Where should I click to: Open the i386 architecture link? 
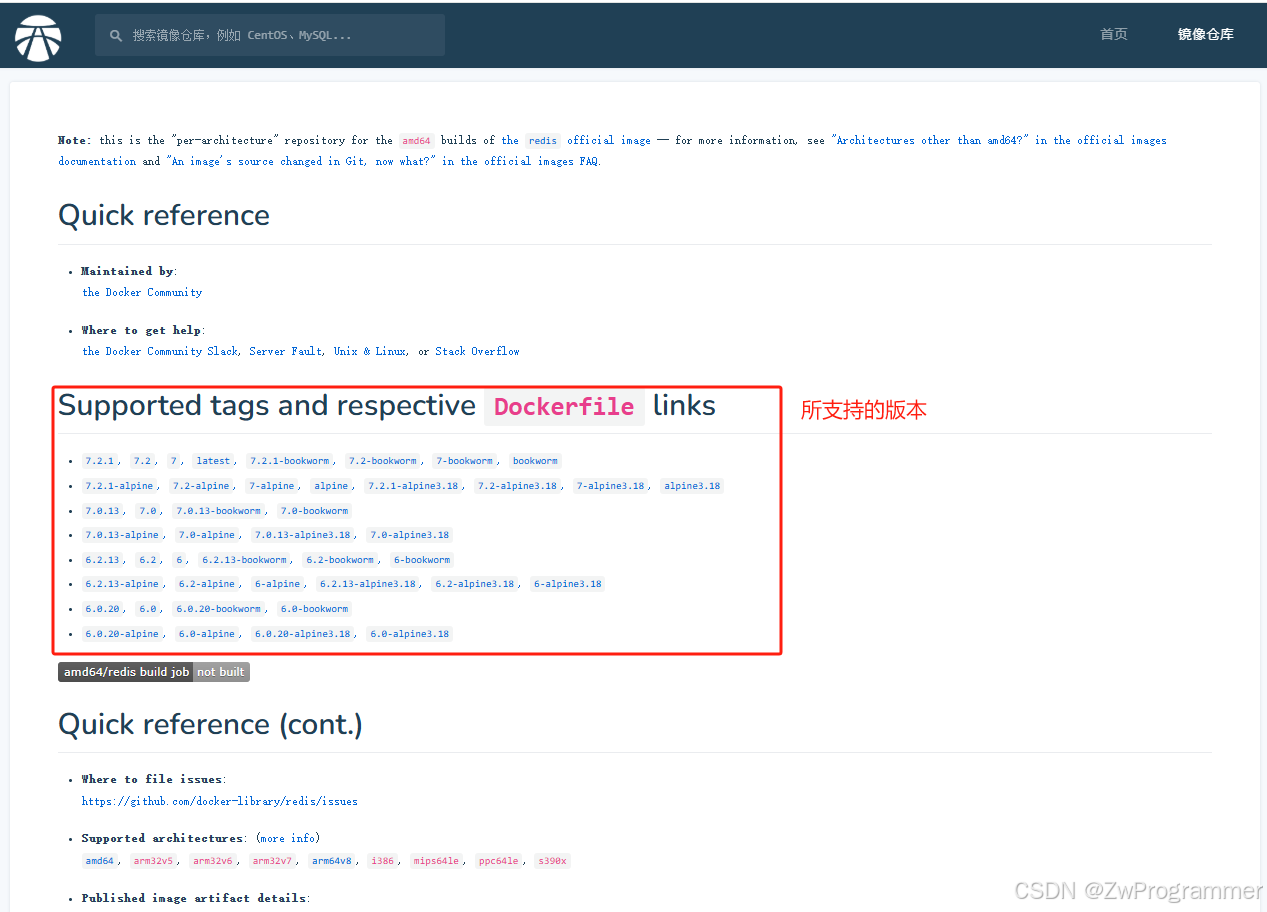point(382,861)
